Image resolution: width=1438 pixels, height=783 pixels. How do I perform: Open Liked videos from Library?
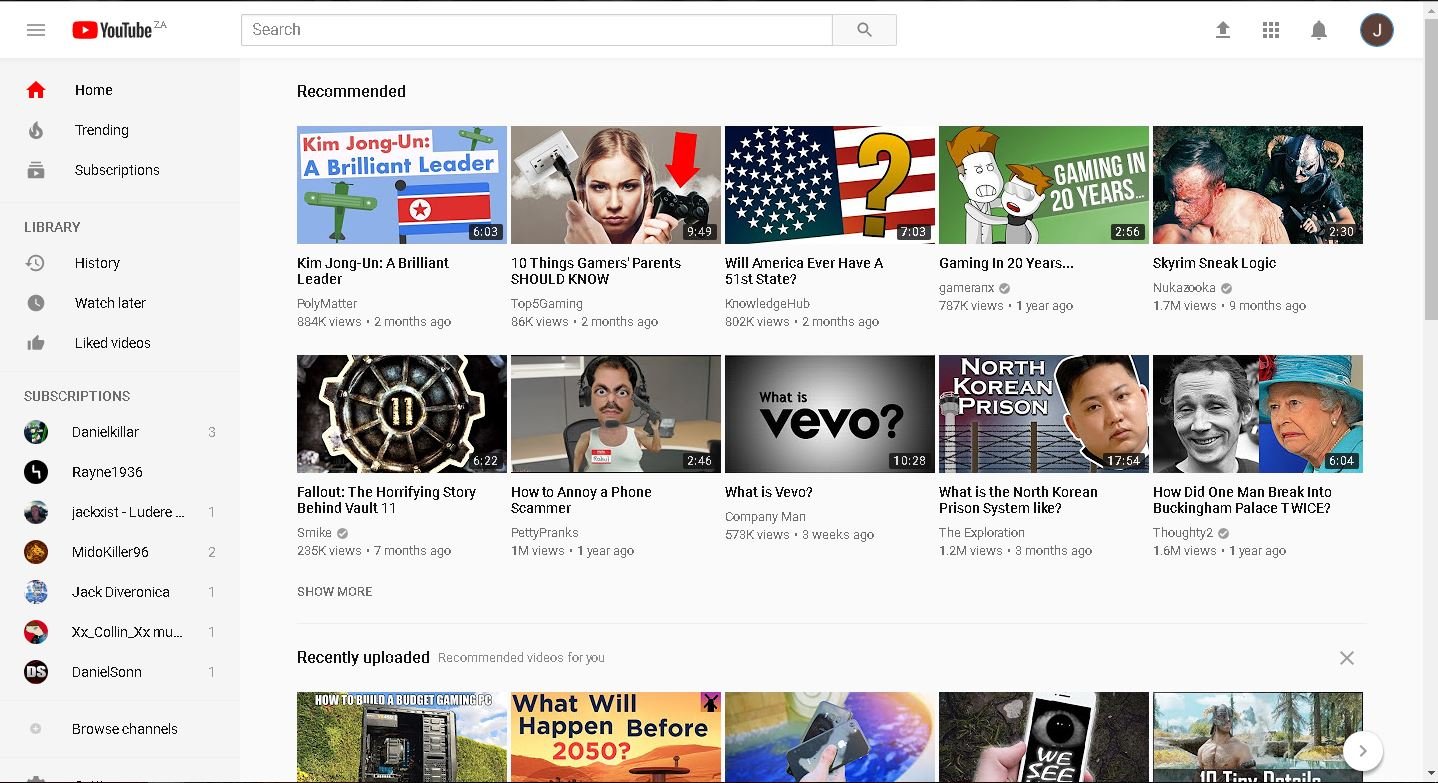tap(120, 343)
